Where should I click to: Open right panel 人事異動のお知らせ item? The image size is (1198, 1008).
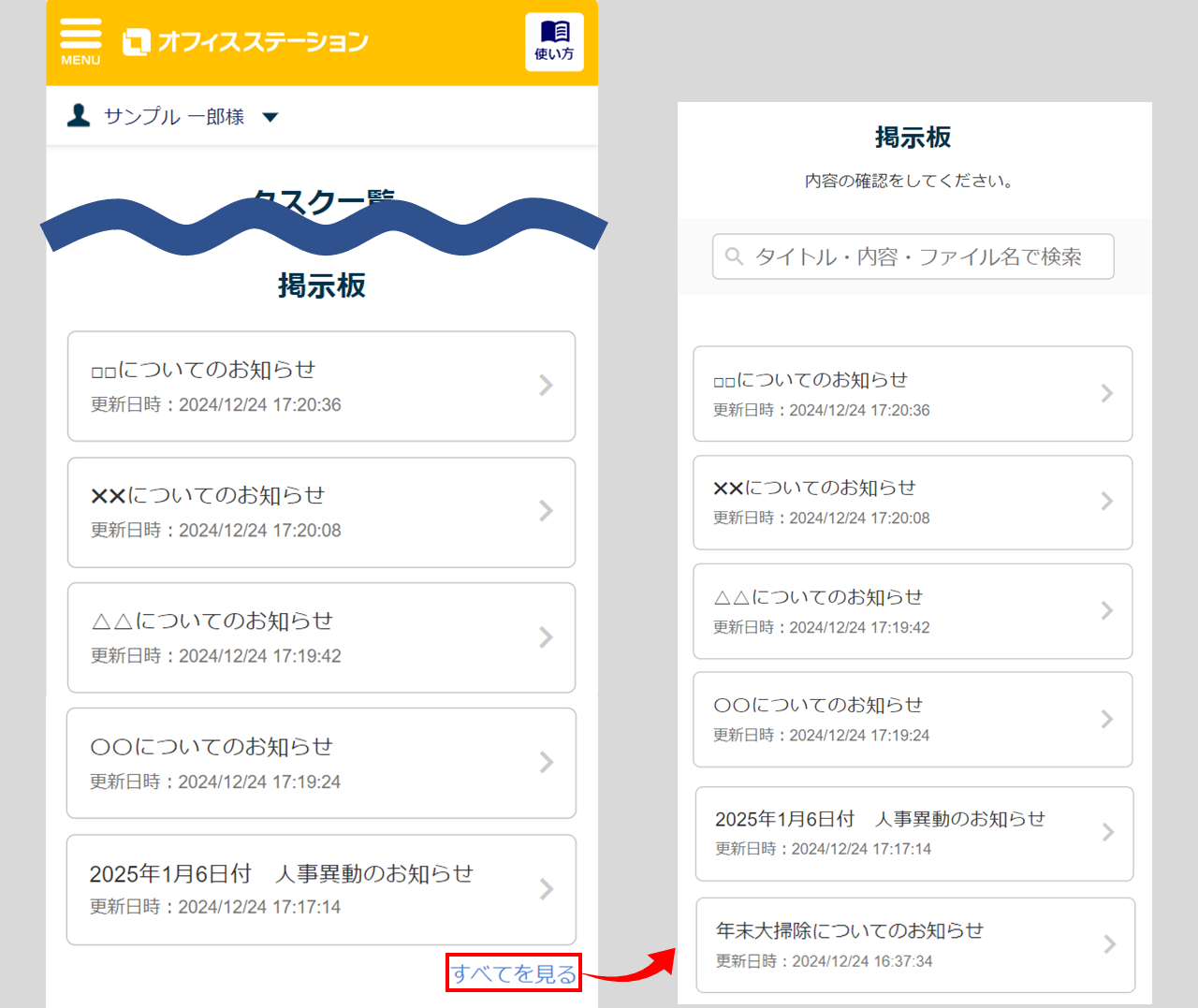[x=898, y=833]
